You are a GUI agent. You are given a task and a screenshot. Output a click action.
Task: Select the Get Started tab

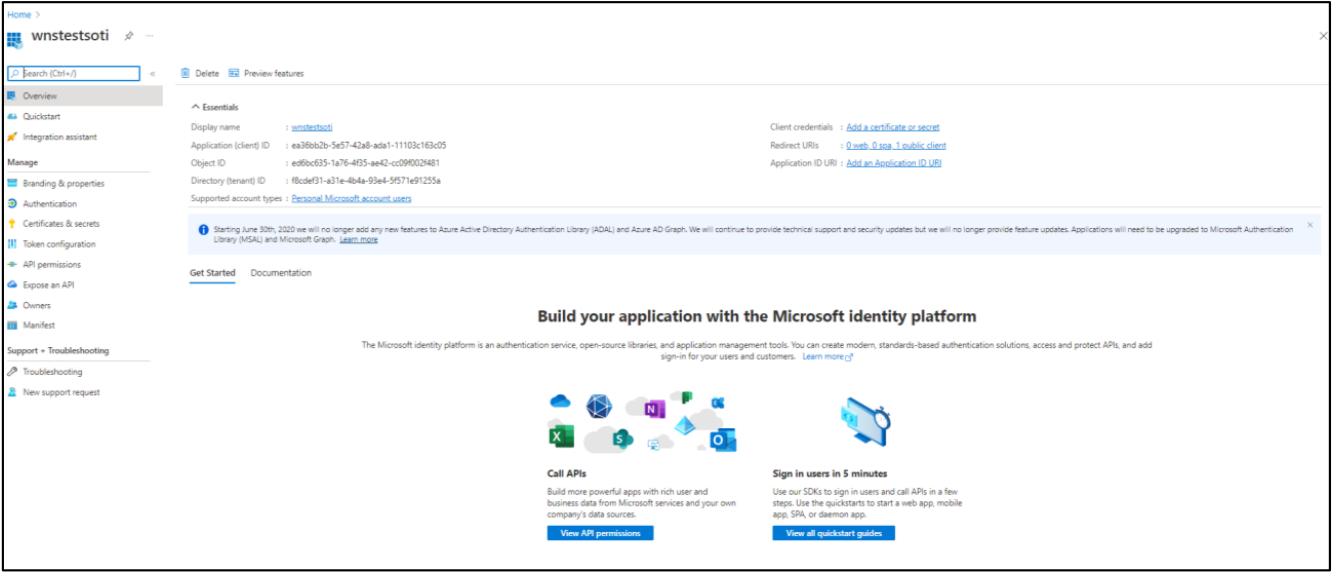point(213,273)
